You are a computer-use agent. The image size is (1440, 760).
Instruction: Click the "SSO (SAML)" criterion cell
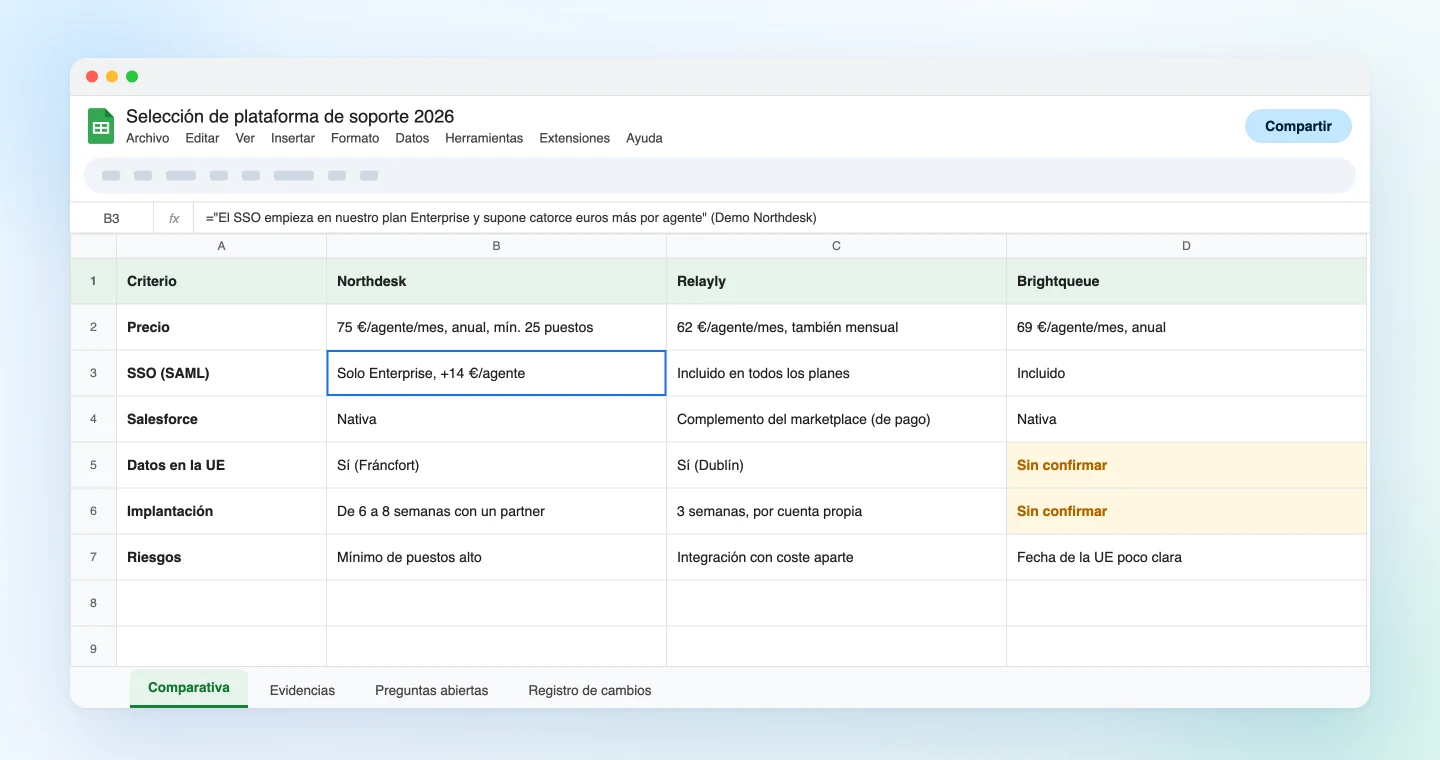point(222,373)
